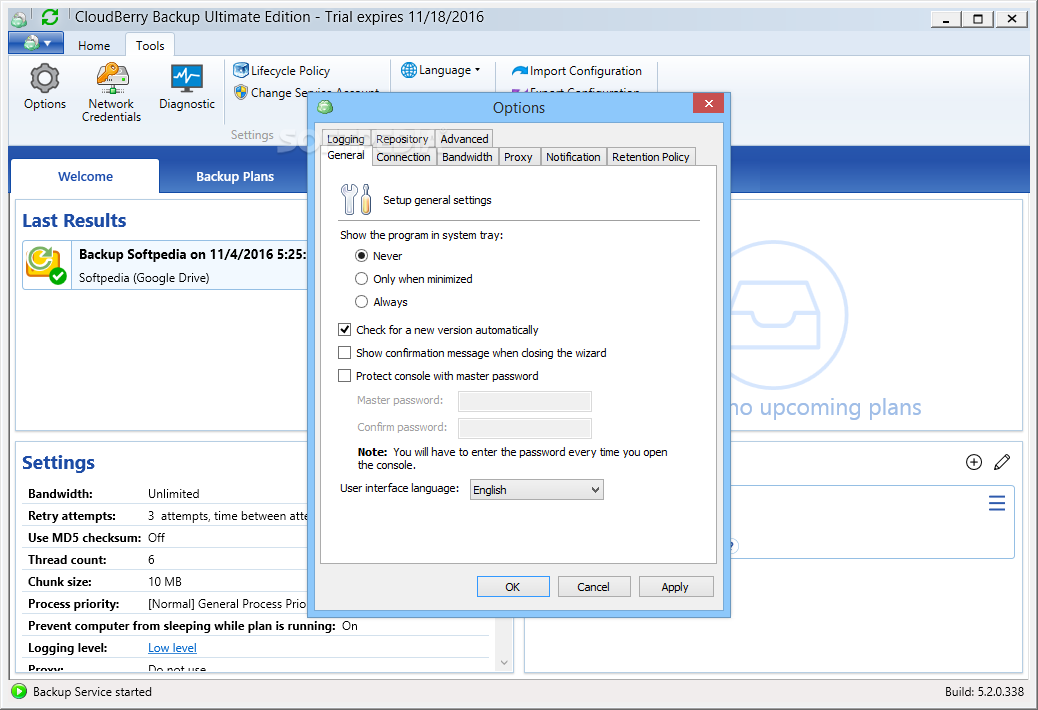Click the CloudBerry app icon in title bar
The height and width of the screenshot is (710, 1038).
[x=19, y=19]
